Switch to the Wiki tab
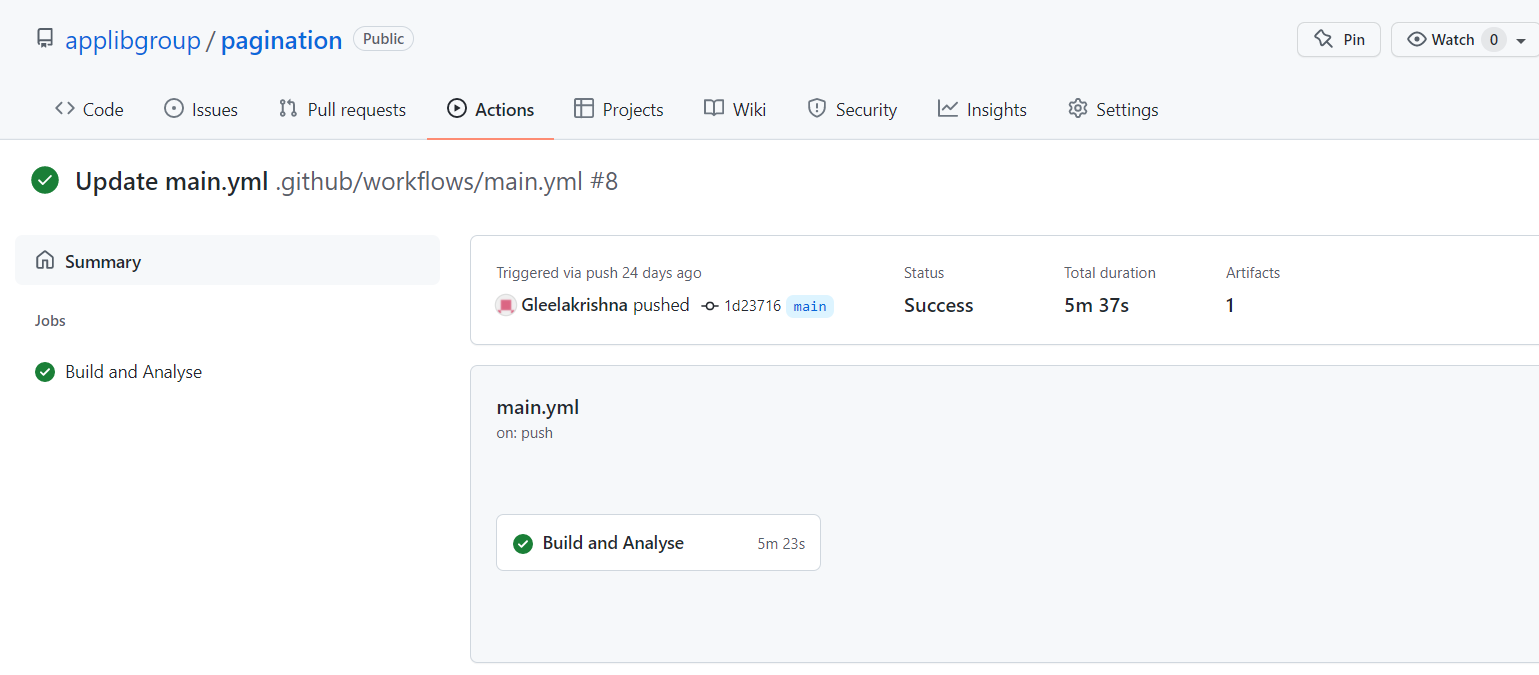Screen dimensions: 1539x675 click(x=735, y=109)
